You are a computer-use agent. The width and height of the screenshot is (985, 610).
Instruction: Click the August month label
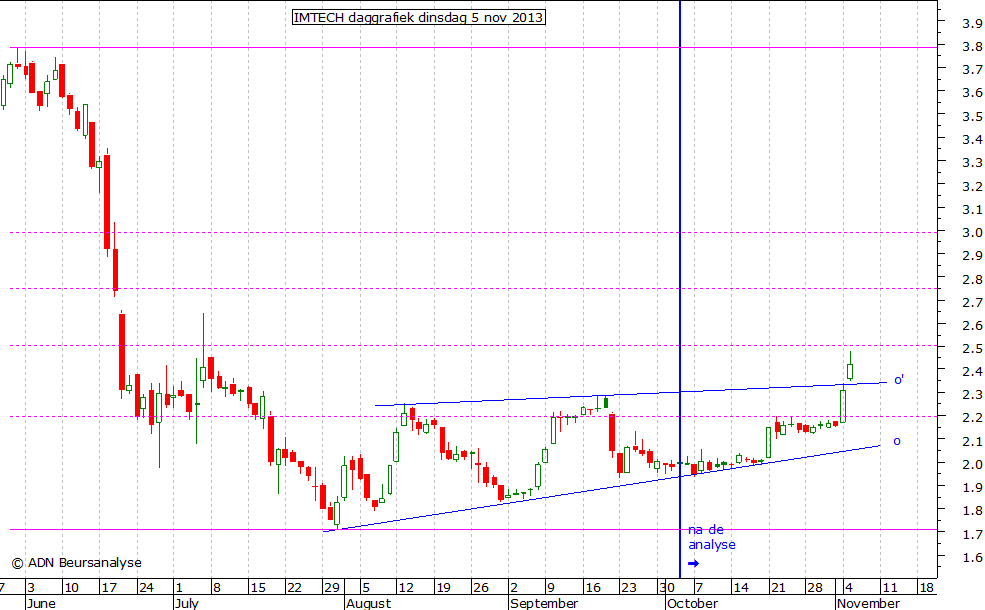[368, 603]
